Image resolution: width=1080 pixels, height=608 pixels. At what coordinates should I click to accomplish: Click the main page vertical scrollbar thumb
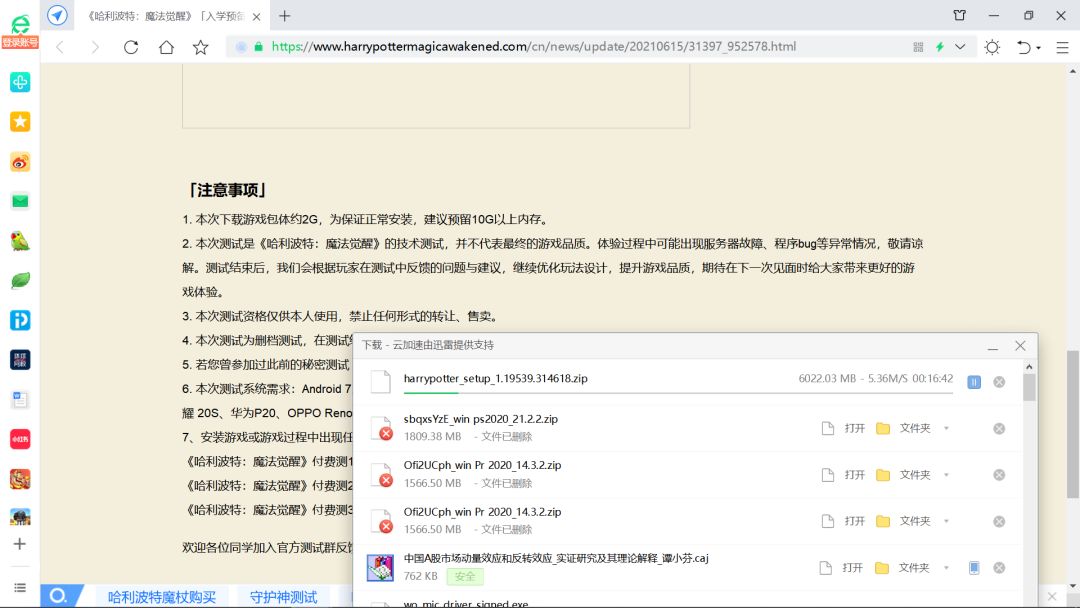click(x=1073, y=423)
